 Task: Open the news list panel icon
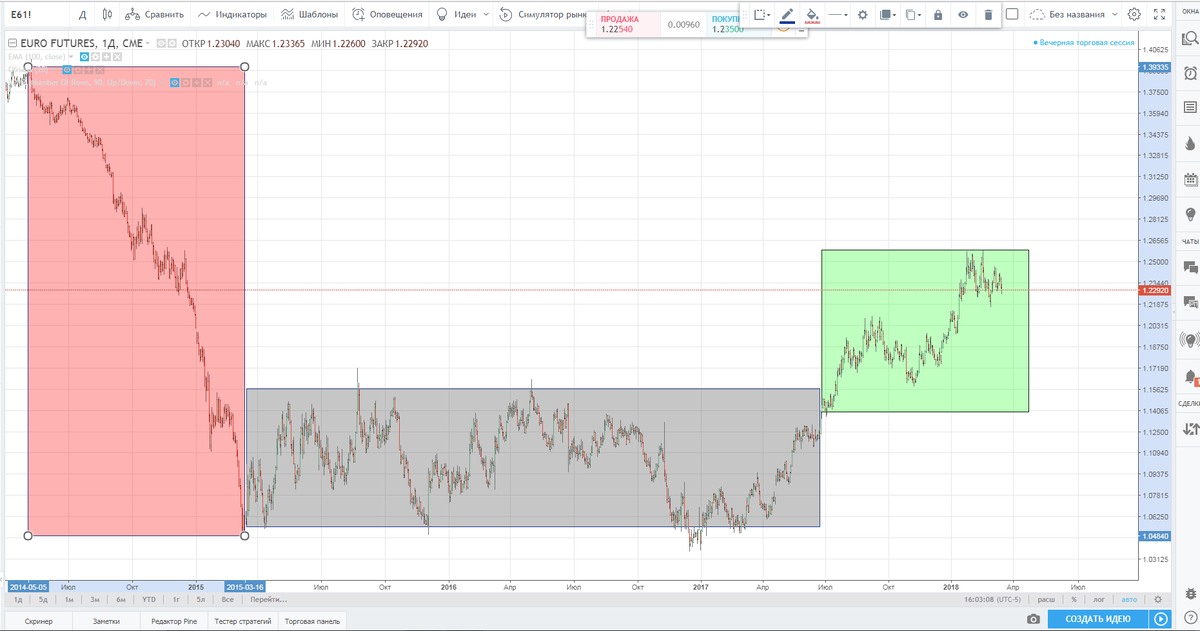pyautogui.click(x=1190, y=108)
